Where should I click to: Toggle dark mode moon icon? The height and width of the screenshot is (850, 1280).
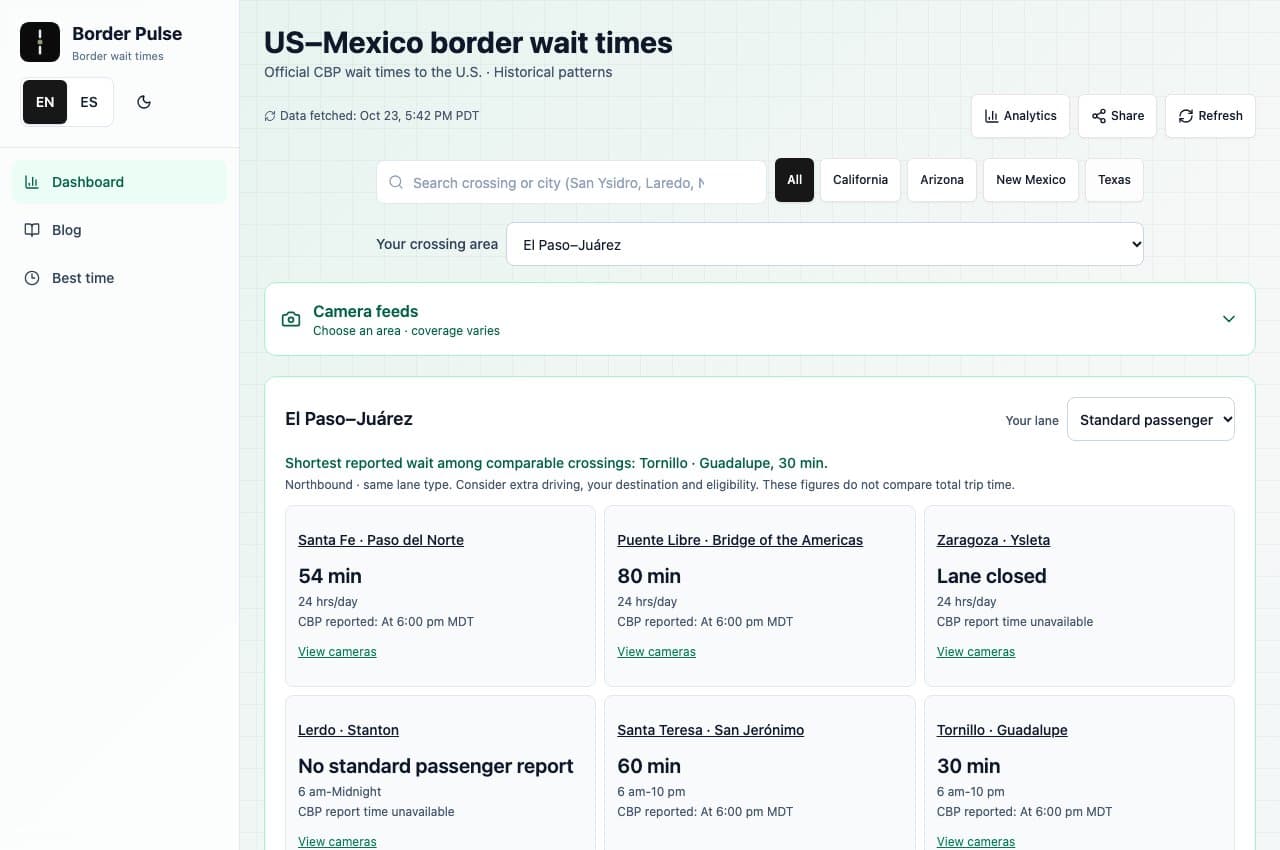coord(144,102)
